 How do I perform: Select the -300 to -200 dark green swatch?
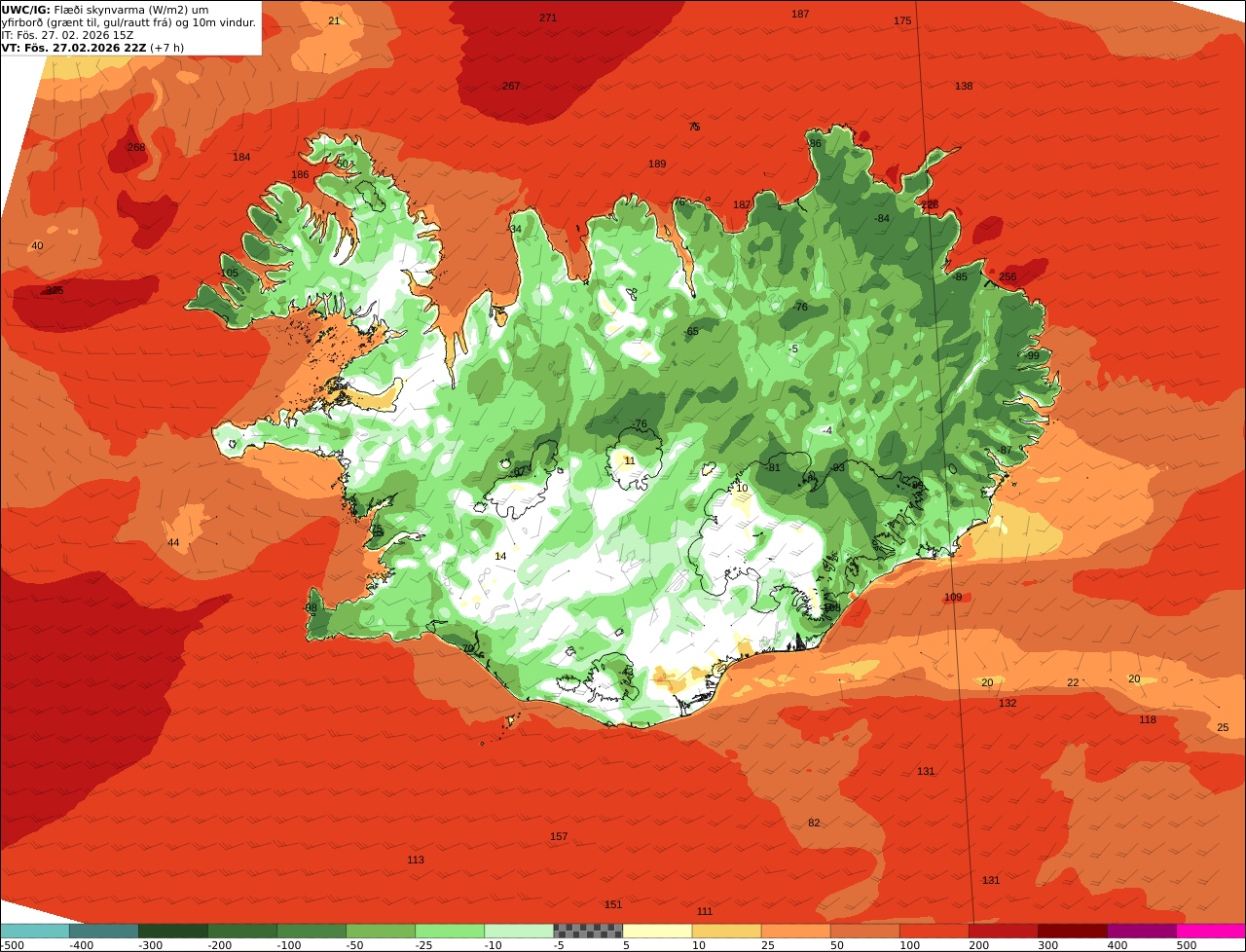[172, 931]
